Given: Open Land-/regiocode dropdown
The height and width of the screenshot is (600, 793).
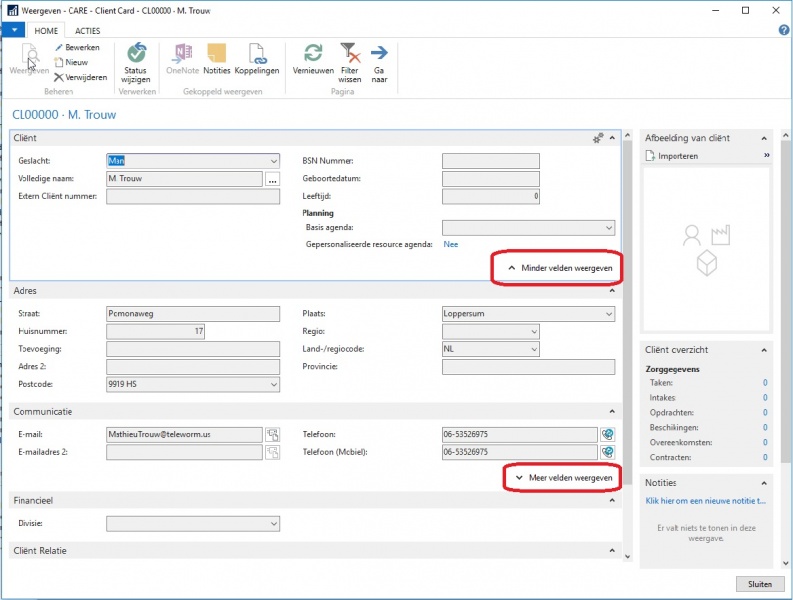Looking at the screenshot, I should click(534, 350).
